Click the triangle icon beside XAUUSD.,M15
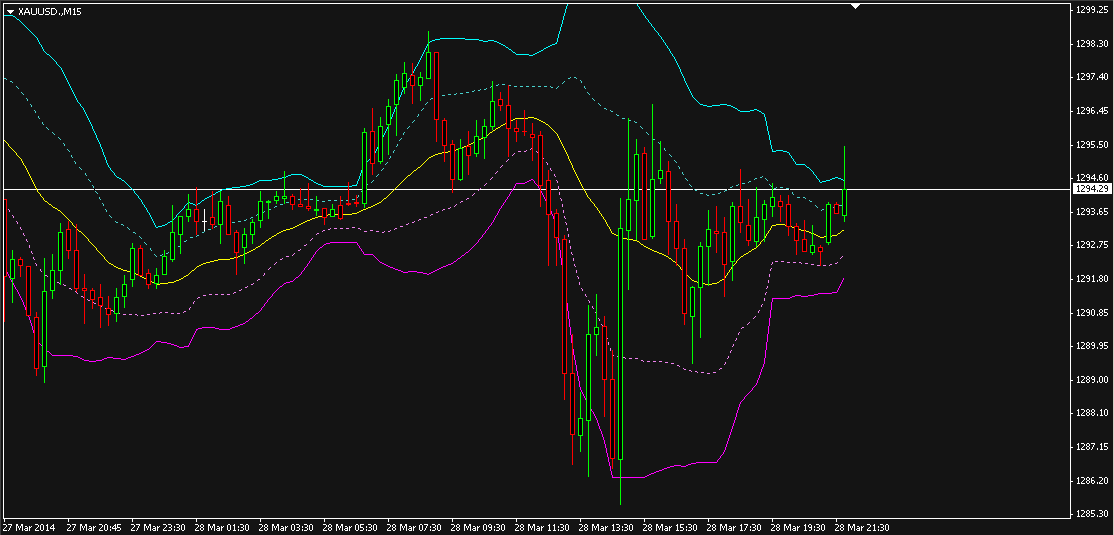Image resolution: width=1114 pixels, height=535 pixels. coord(10,13)
